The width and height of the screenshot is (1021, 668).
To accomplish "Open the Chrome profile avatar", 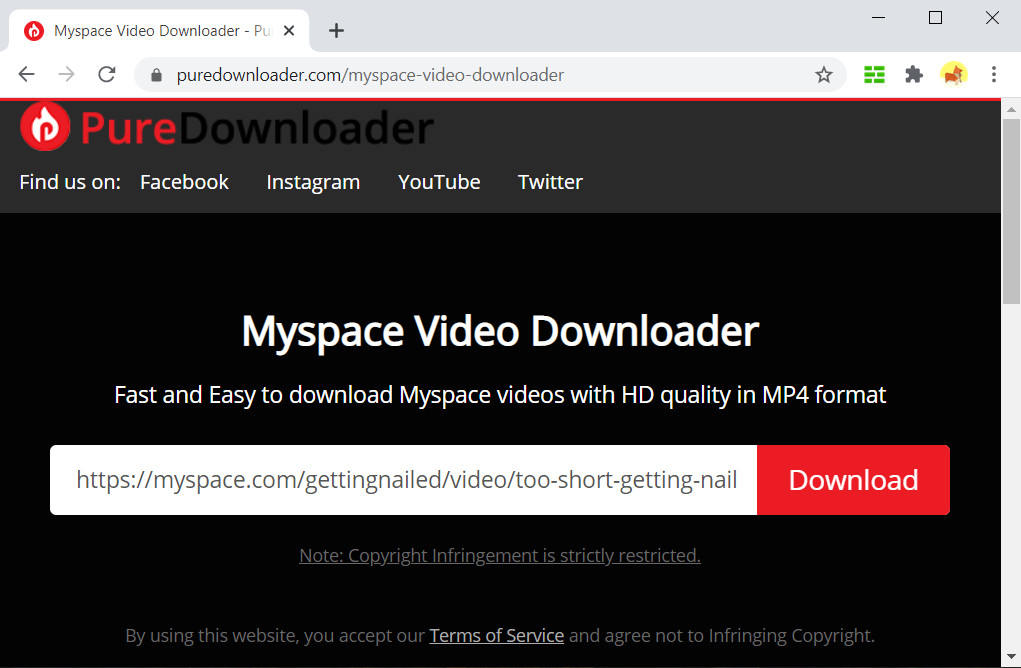I will (x=954, y=74).
